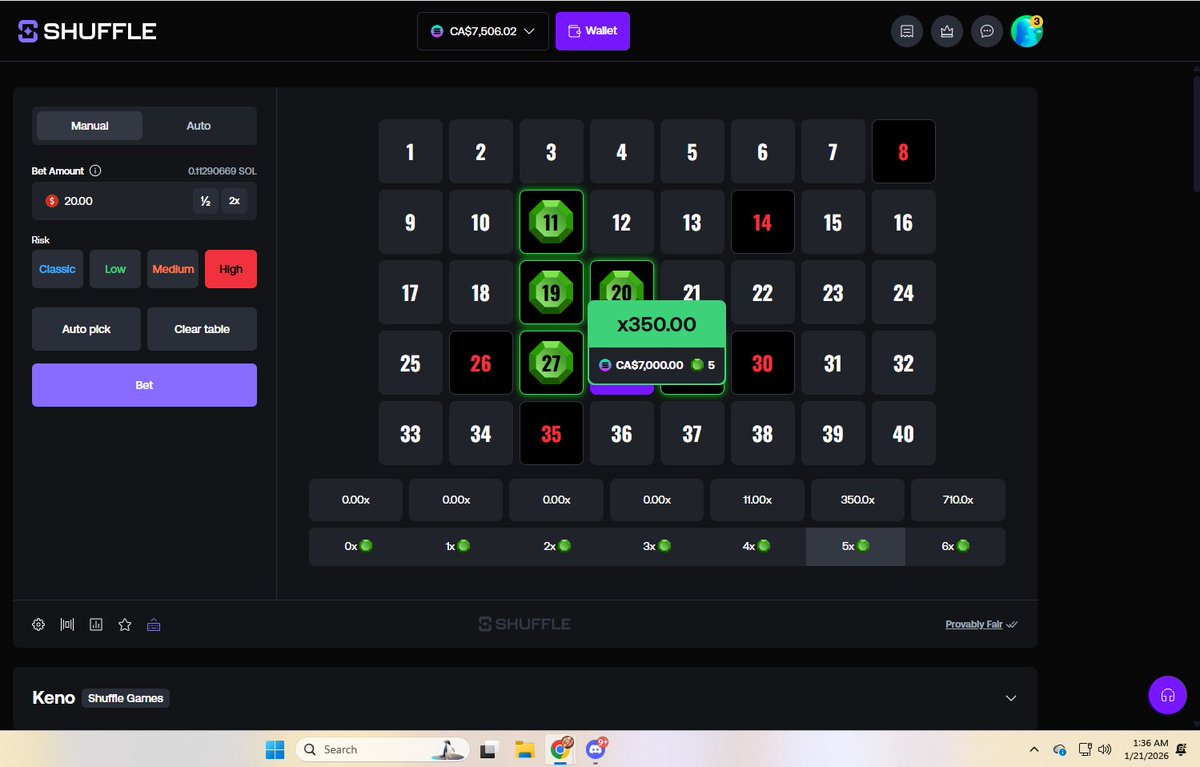Click the 11.00x multiplier cell
The image size is (1200, 767).
pos(757,500)
